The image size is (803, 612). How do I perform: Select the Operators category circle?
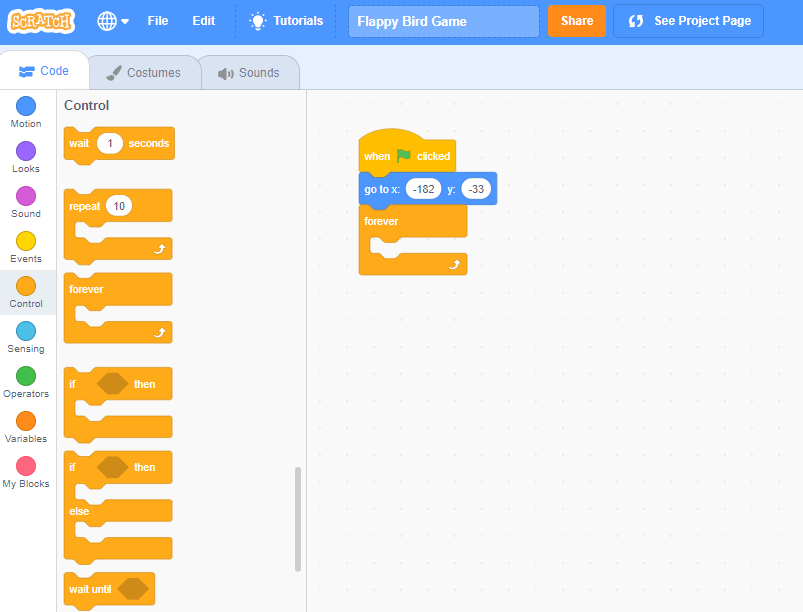click(x=26, y=376)
